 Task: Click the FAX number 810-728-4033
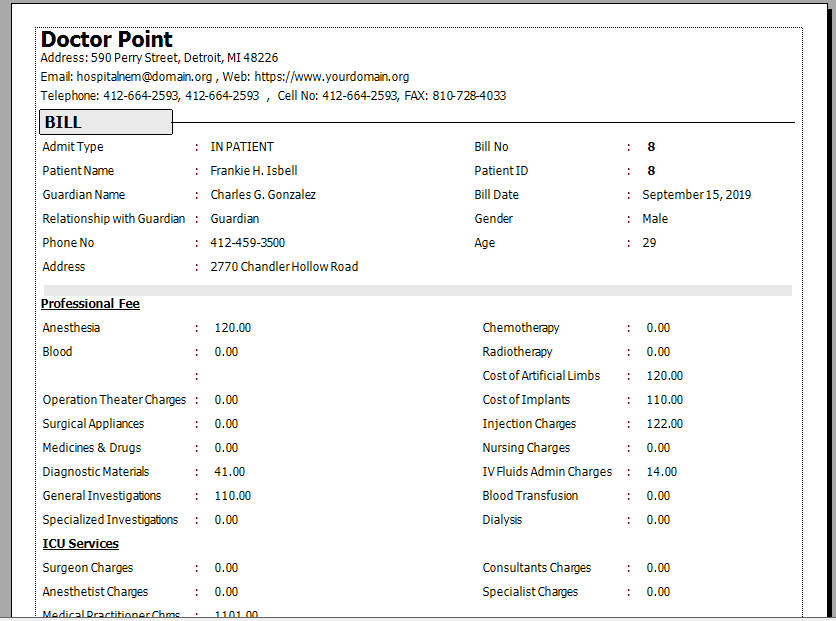pos(469,96)
